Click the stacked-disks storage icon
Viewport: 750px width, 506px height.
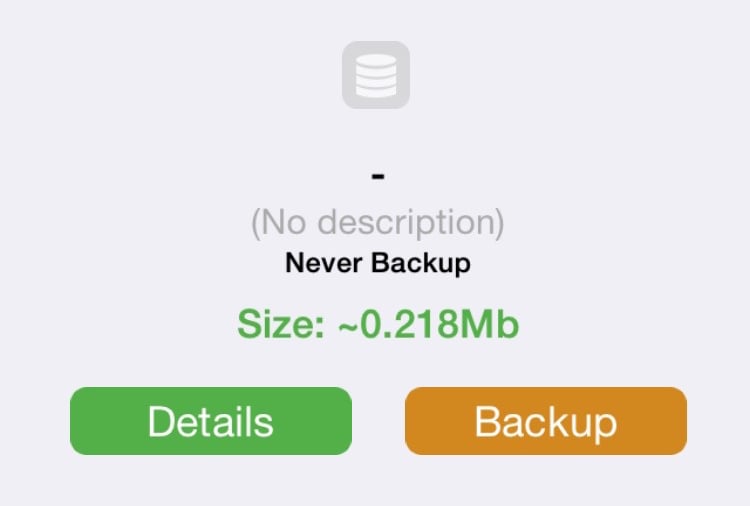click(x=376, y=76)
